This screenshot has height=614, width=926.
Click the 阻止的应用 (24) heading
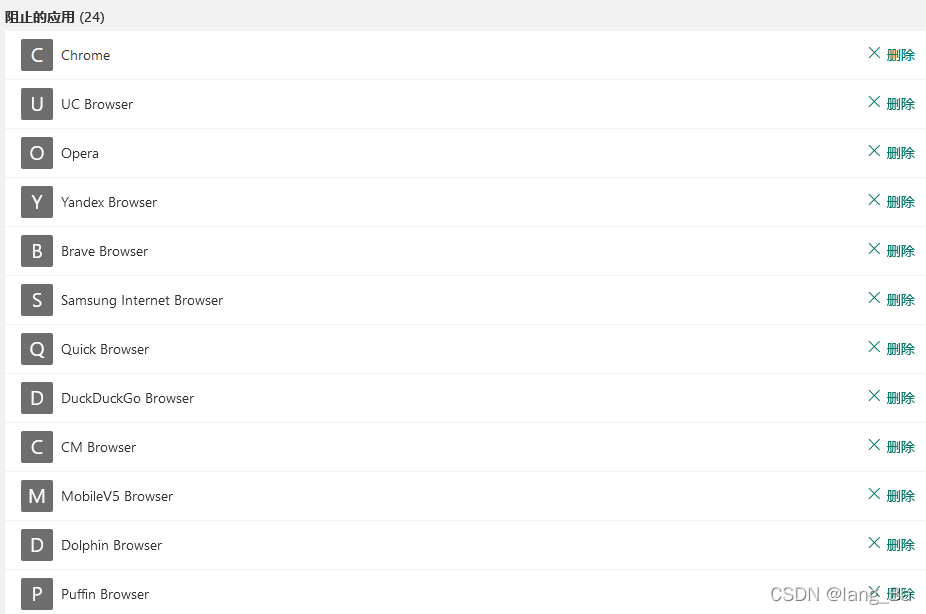(55, 17)
